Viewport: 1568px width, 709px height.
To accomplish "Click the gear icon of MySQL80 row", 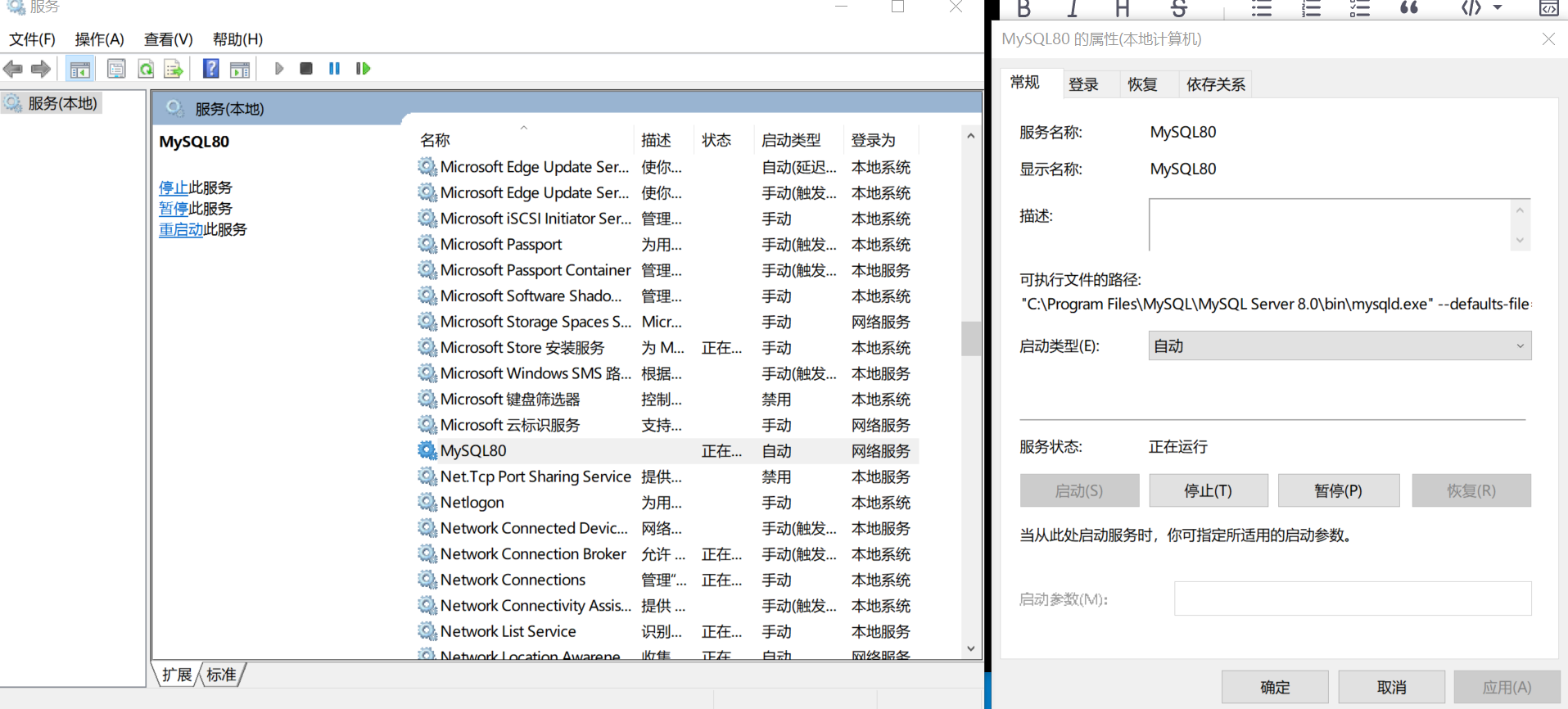I will tap(427, 450).
